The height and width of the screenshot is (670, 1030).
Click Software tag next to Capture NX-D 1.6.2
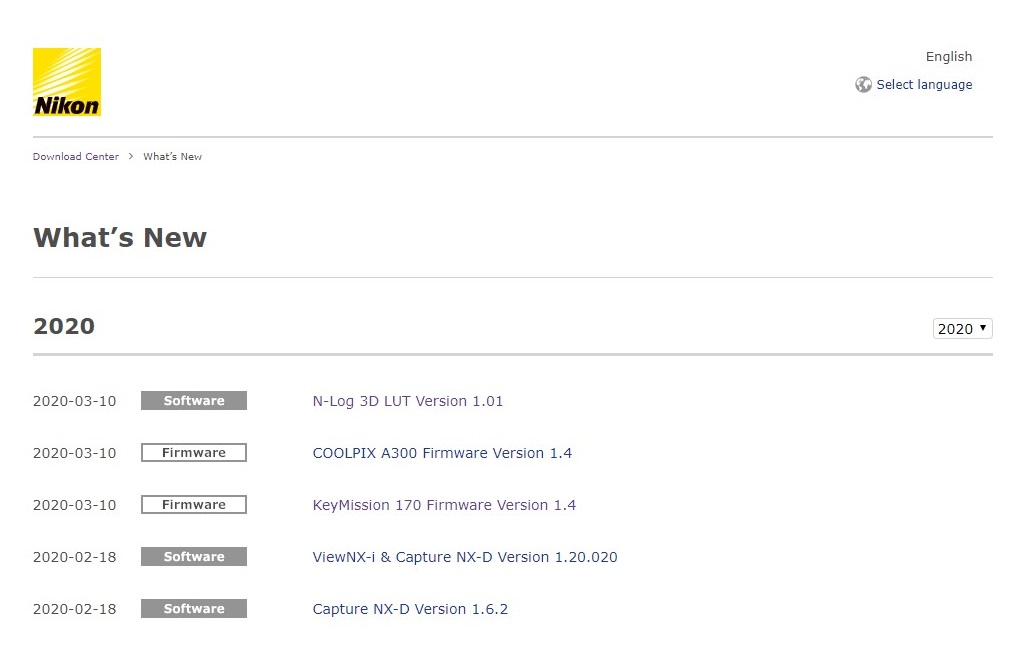pyautogui.click(x=194, y=608)
